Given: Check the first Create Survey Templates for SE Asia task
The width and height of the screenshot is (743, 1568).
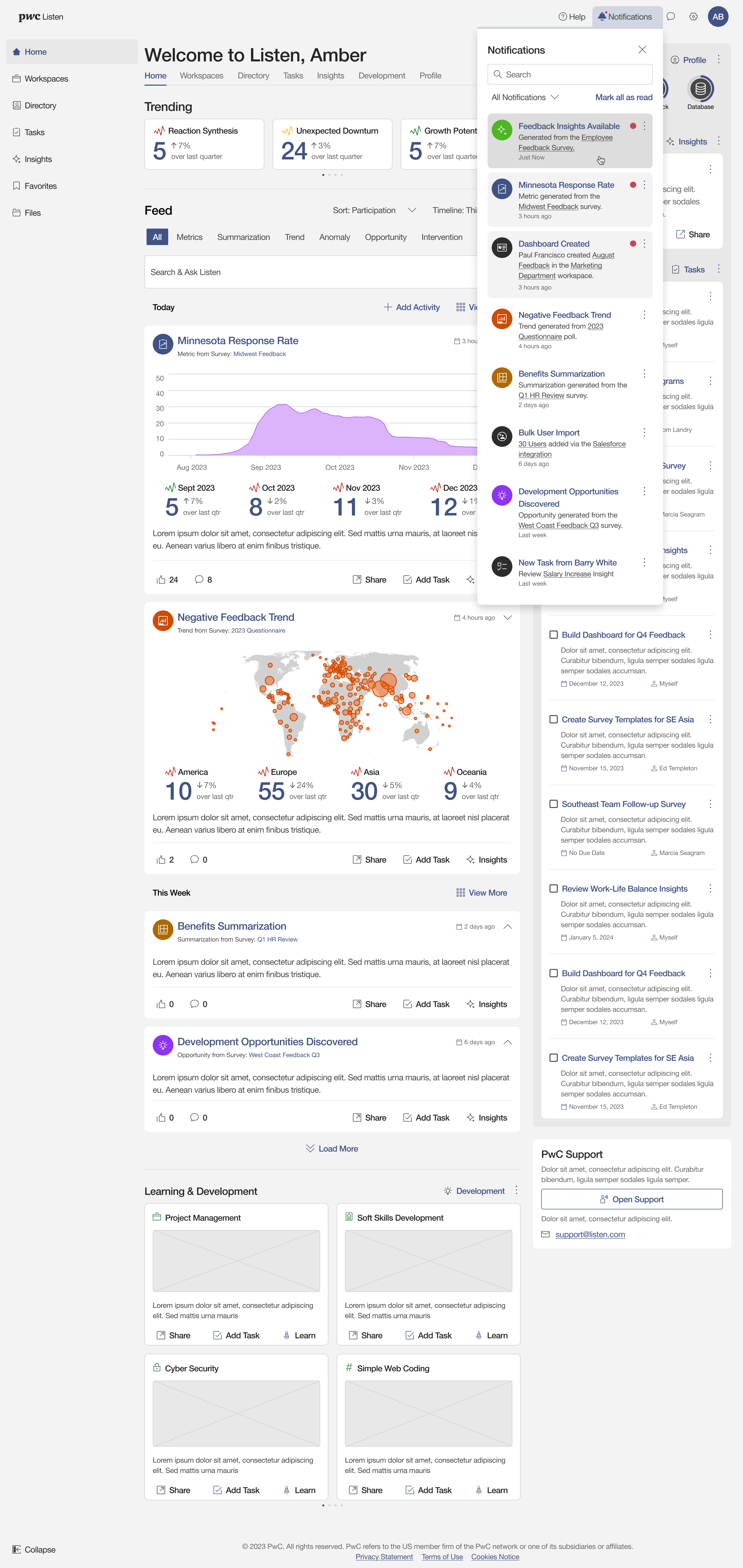Looking at the screenshot, I should [554, 720].
